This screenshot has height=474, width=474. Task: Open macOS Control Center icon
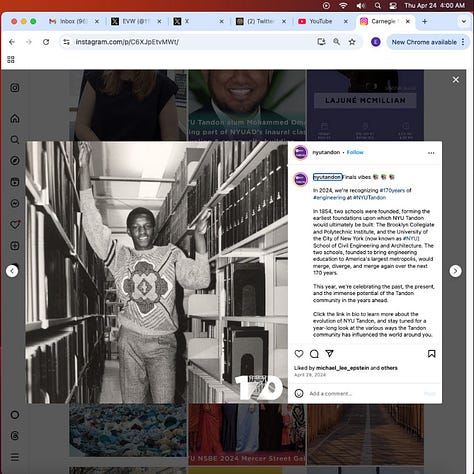click(393, 6)
